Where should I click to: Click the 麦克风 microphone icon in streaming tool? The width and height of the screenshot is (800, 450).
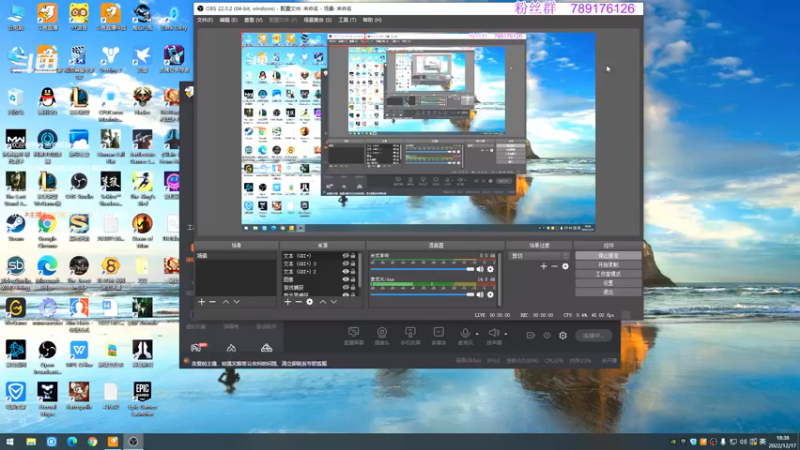(x=465, y=333)
